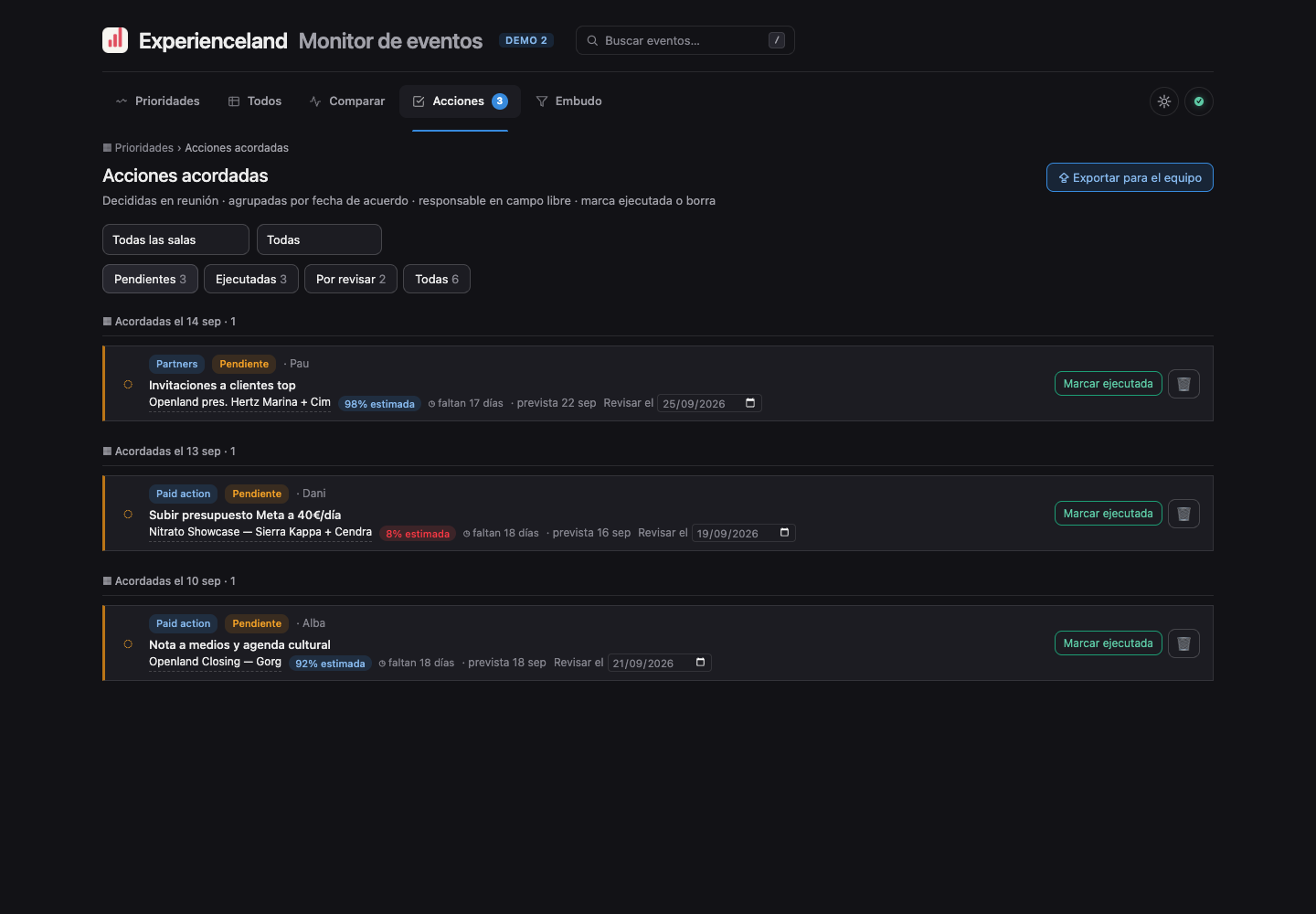Click the search magnifier icon
1316x914 pixels.
(x=592, y=40)
